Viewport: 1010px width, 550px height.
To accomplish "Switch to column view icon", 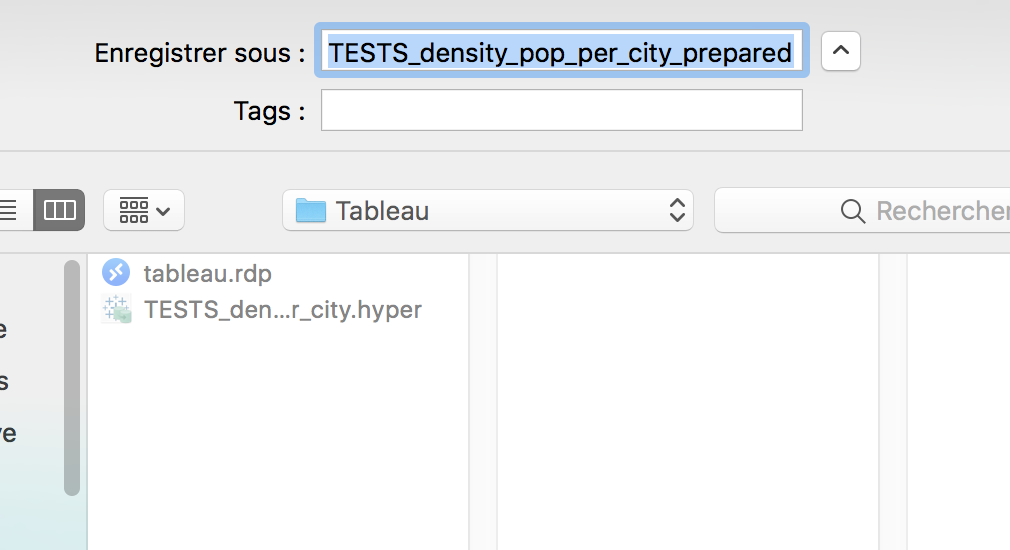I will [x=59, y=210].
